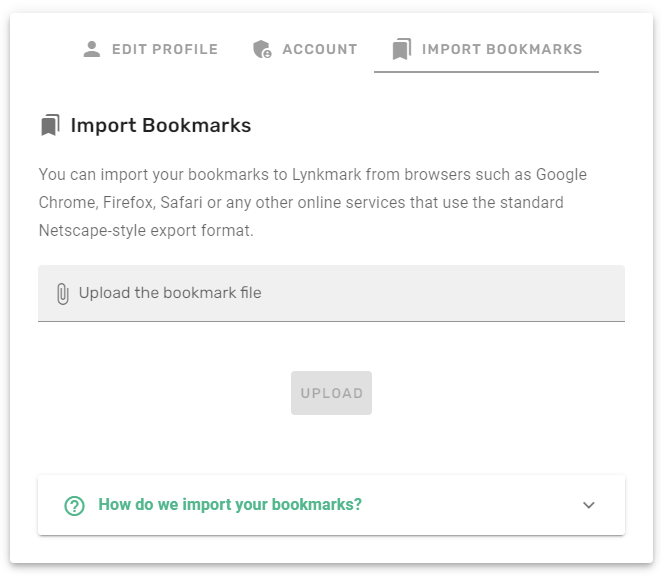
Task: Click the bookmark icon in Import Bookmarks tab
Action: click(x=402, y=49)
